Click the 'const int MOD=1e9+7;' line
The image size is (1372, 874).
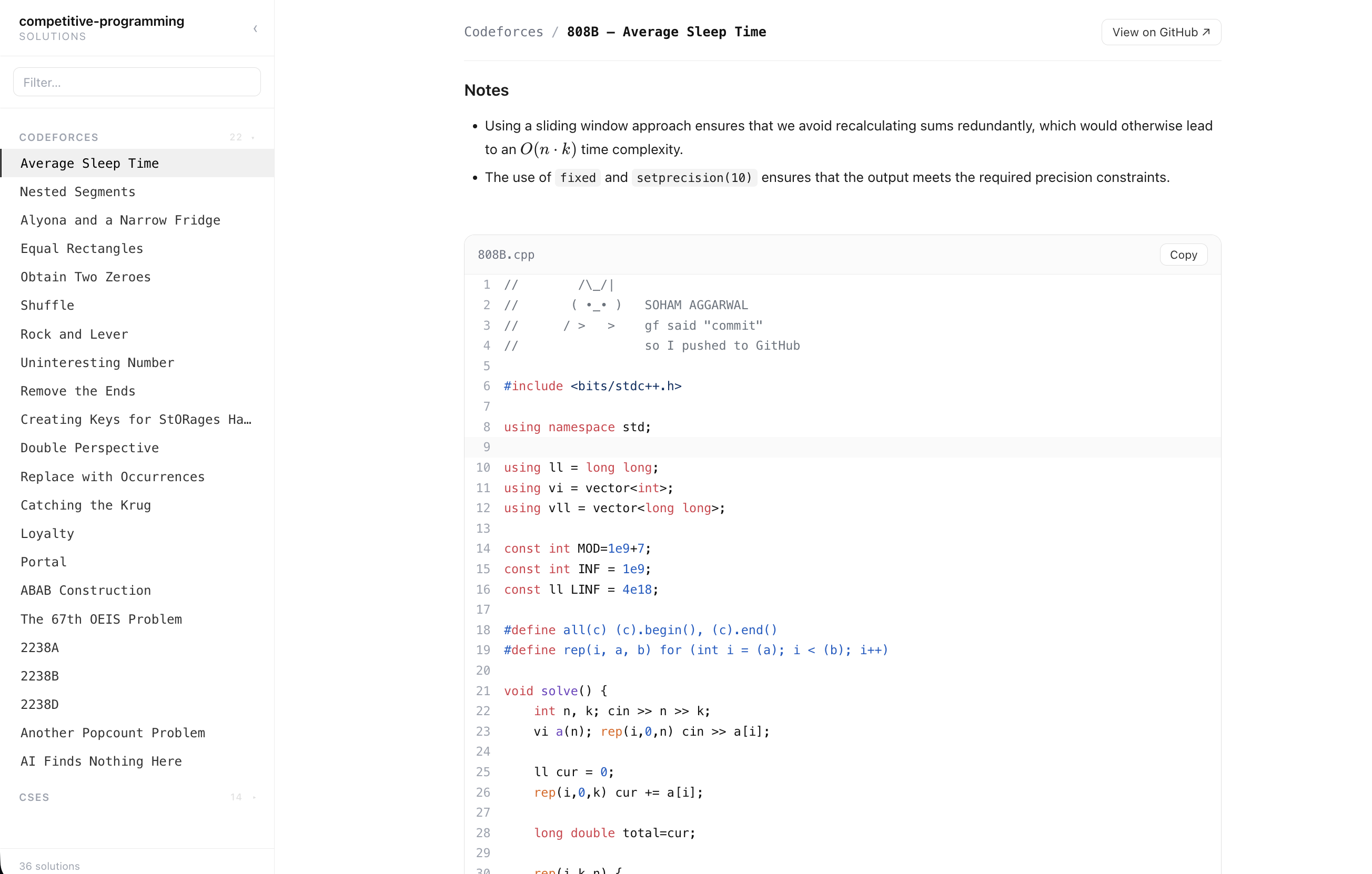click(x=577, y=548)
